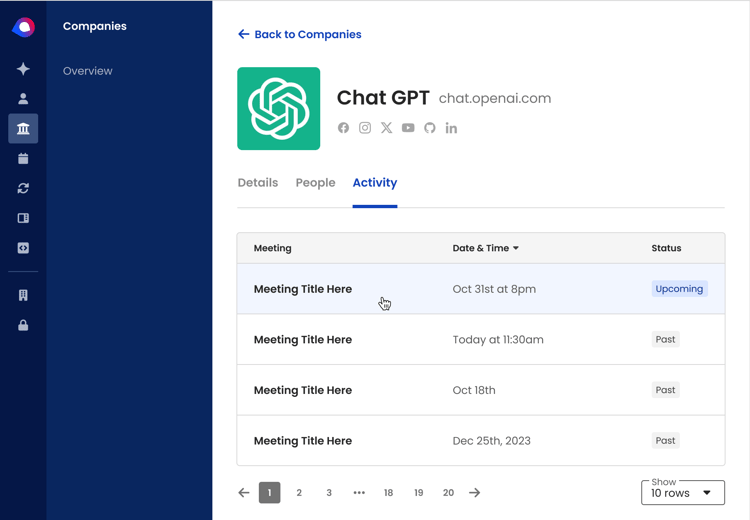Open the lock icon in sidebar
This screenshot has width=750, height=520.
23,325
